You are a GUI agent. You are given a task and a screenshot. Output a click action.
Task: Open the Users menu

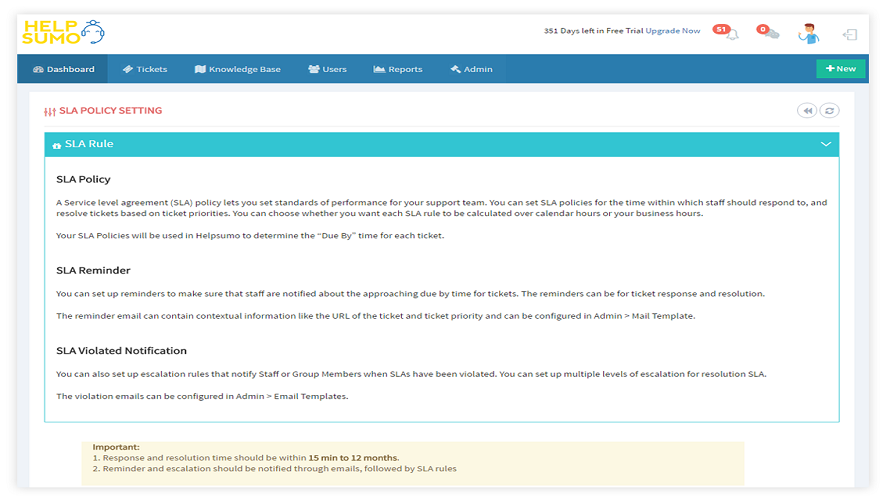[328, 69]
